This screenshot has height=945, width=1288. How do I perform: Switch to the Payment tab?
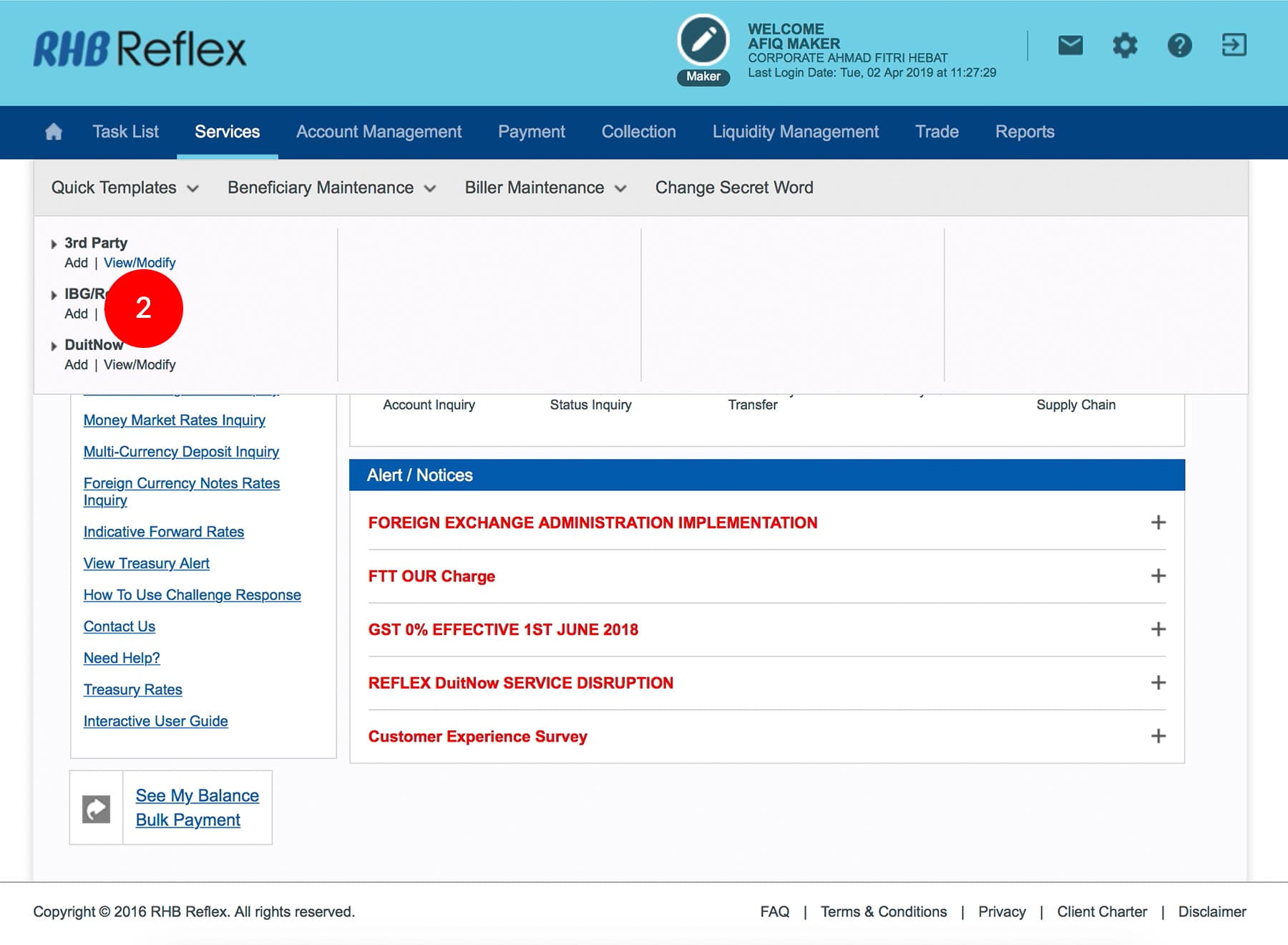(x=531, y=132)
